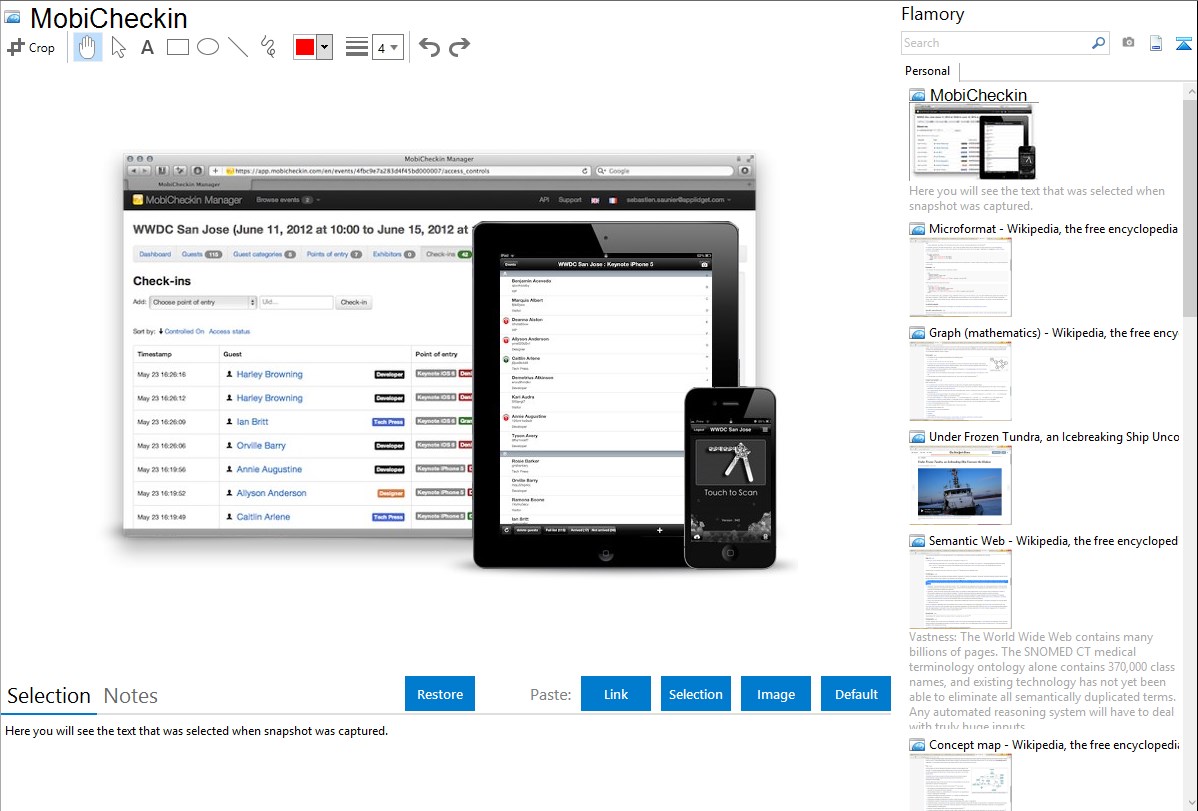Pick the ellipse shape tool
1198x811 pixels.
pyautogui.click(x=208, y=47)
